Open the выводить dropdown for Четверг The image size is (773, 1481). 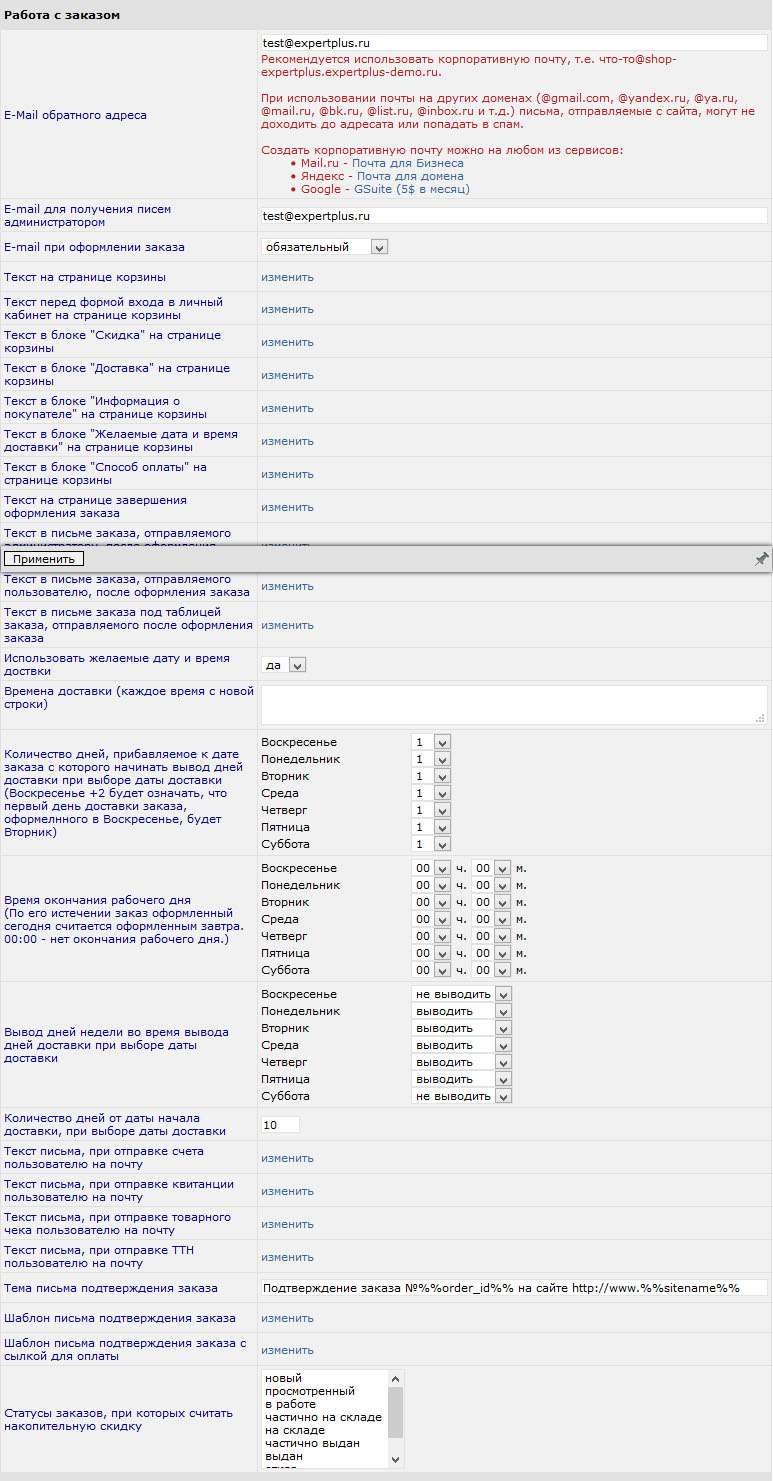[462, 1062]
